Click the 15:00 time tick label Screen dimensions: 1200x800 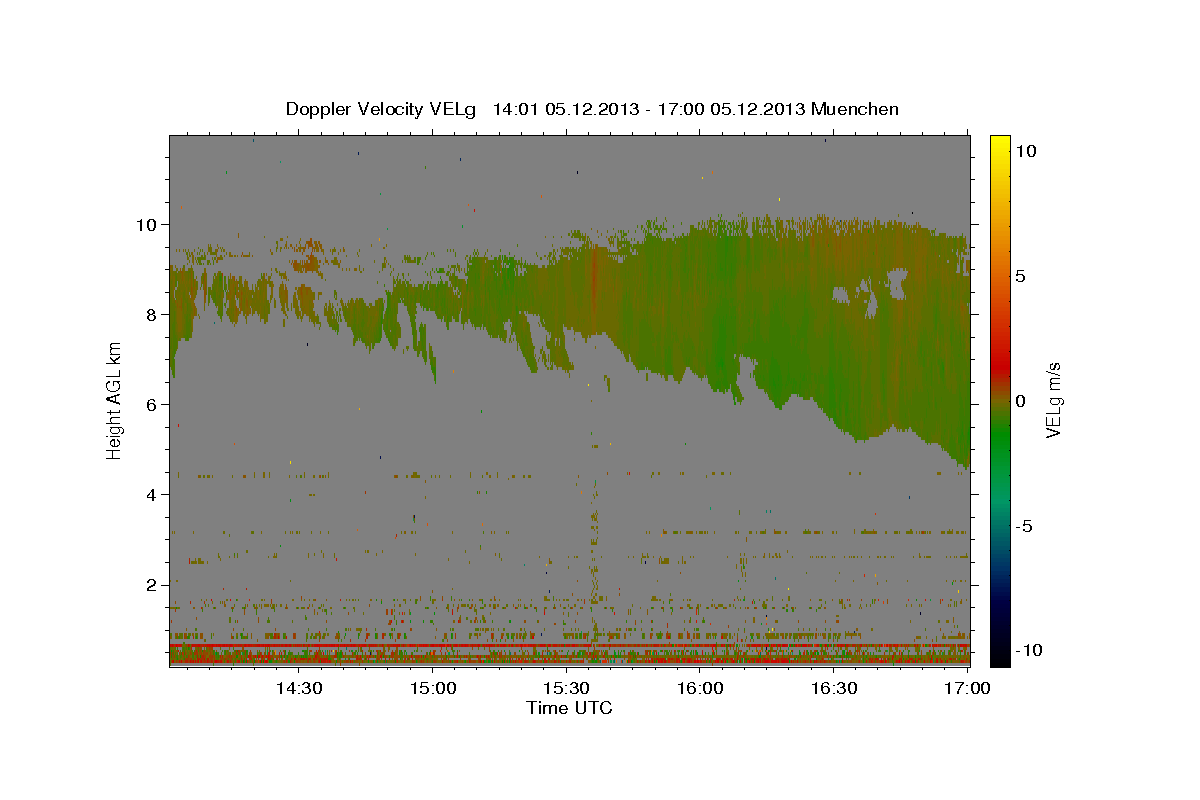pyautogui.click(x=433, y=688)
